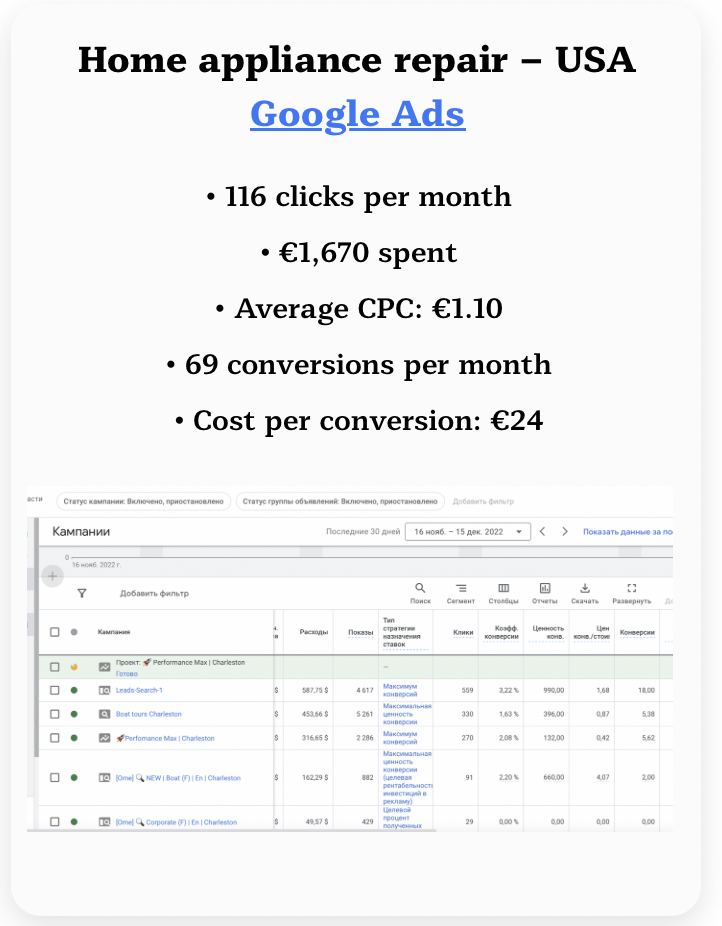This screenshot has height=926, width=722.
Task: Click the Поиск search icon
Action: 420,589
